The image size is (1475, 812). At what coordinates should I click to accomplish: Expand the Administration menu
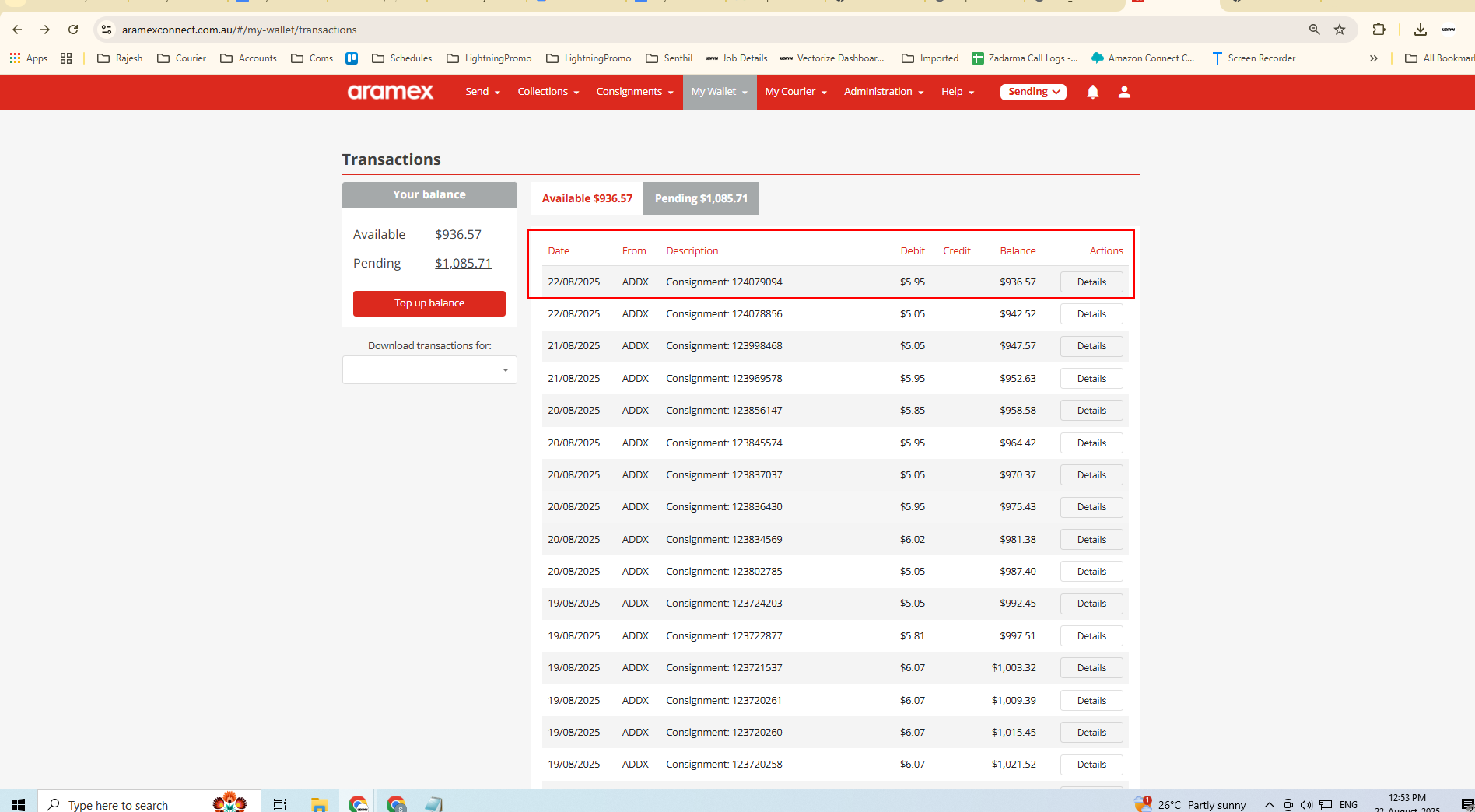[x=884, y=92]
